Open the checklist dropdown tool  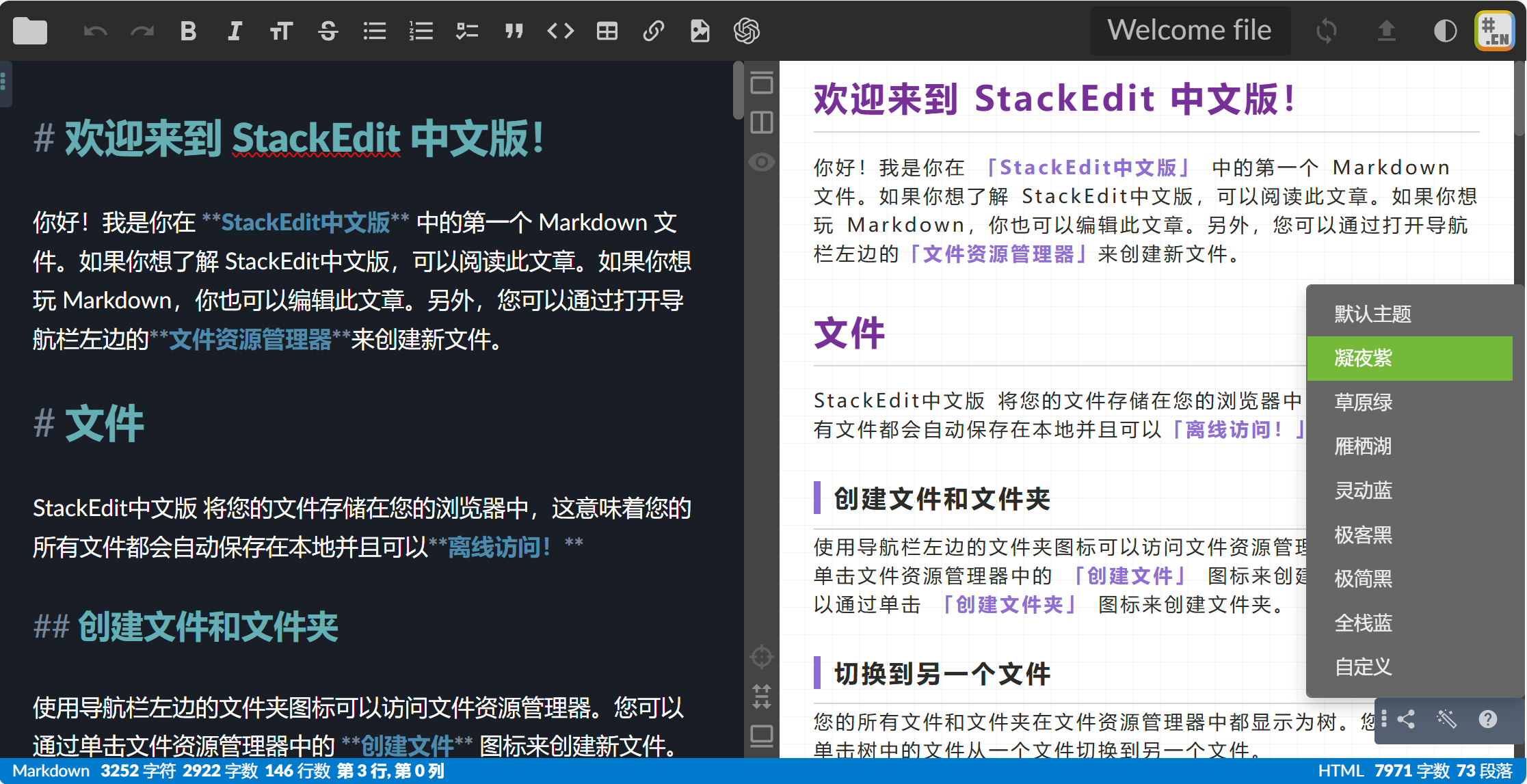(x=467, y=31)
